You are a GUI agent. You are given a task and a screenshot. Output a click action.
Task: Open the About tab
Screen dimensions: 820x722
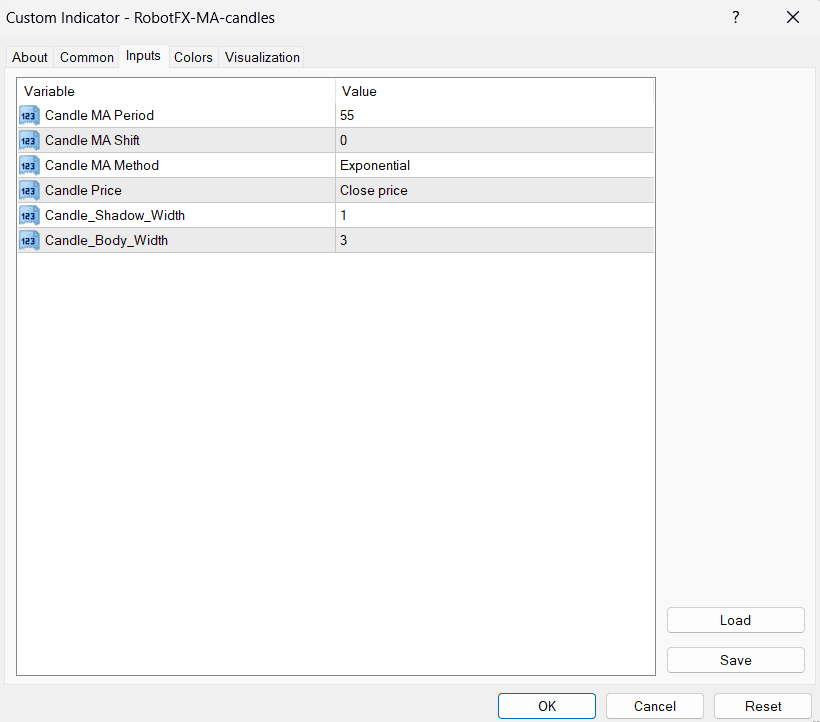30,57
